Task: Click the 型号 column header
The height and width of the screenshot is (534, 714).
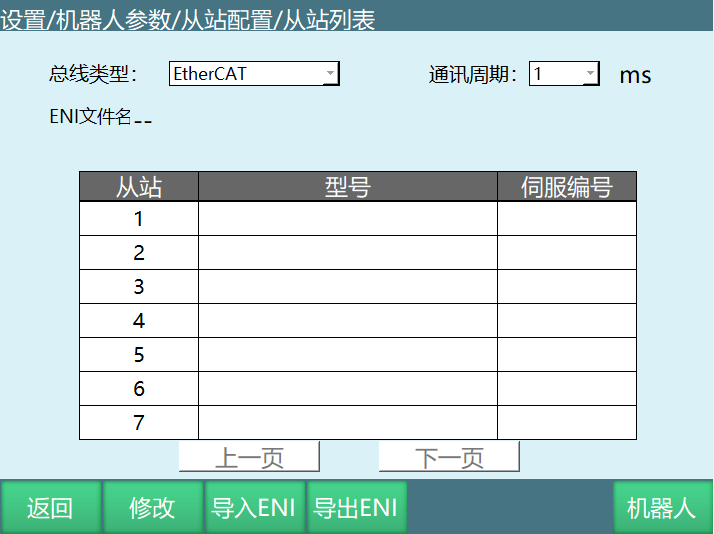Action: coord(347,187)
